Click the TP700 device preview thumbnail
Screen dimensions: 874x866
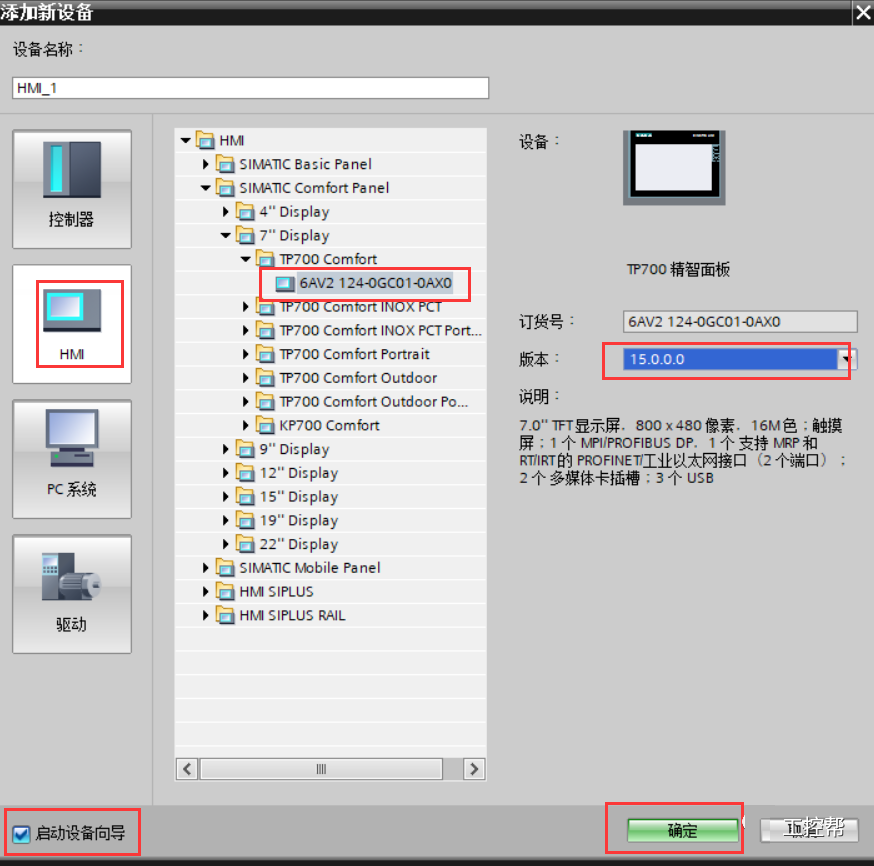pyautogui.click(x=674, y=168)
